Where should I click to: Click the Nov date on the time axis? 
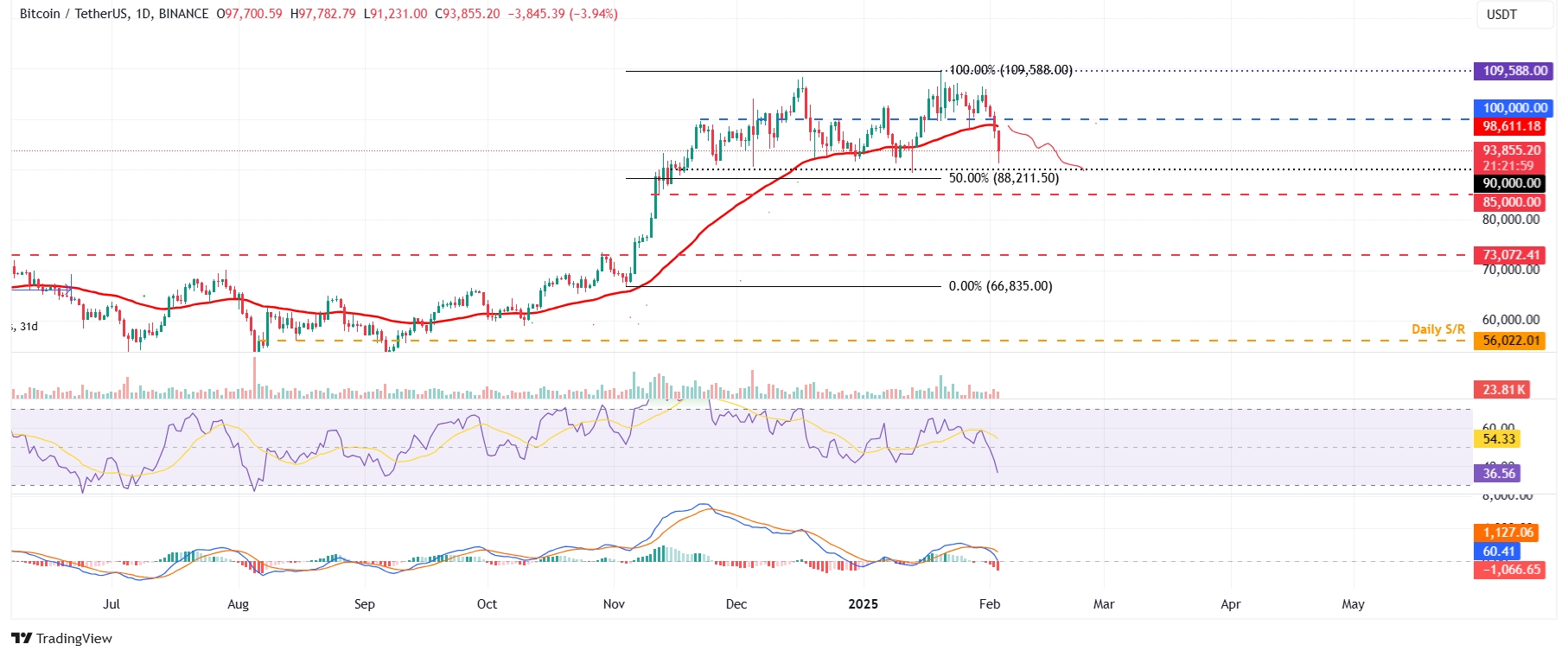click(x=614, y=604)
